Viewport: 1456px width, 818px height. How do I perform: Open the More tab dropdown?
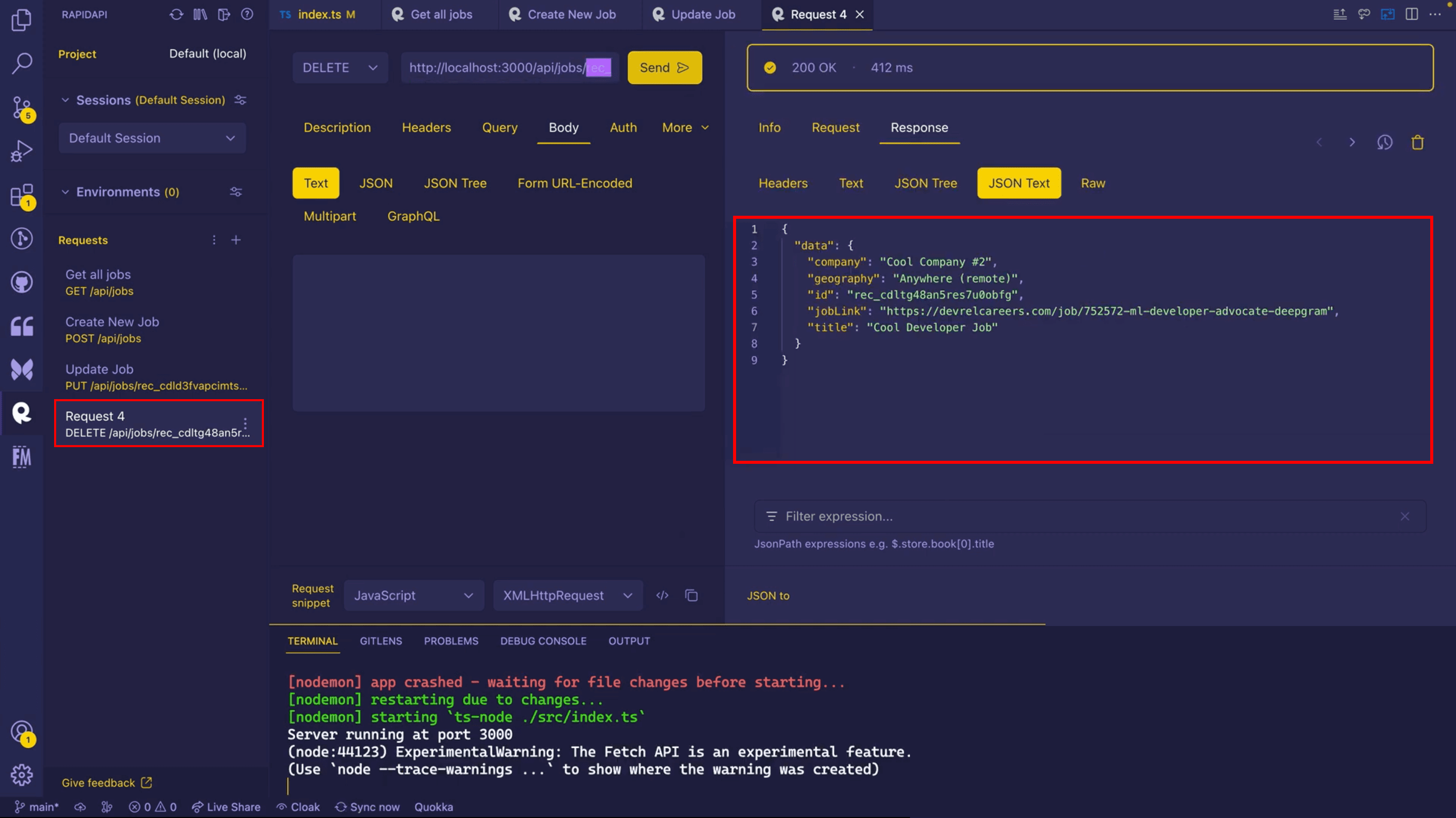[x=685, y=128]
